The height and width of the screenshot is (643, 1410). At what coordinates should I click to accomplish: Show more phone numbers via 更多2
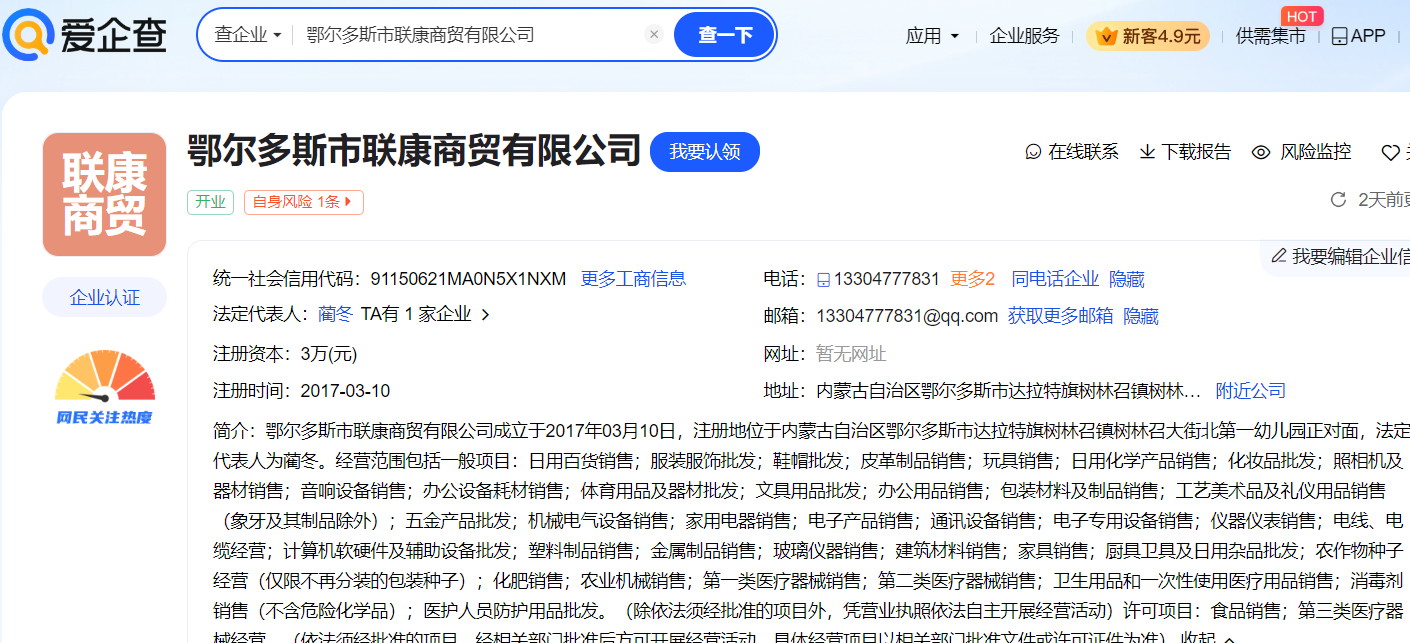(973, 279)
